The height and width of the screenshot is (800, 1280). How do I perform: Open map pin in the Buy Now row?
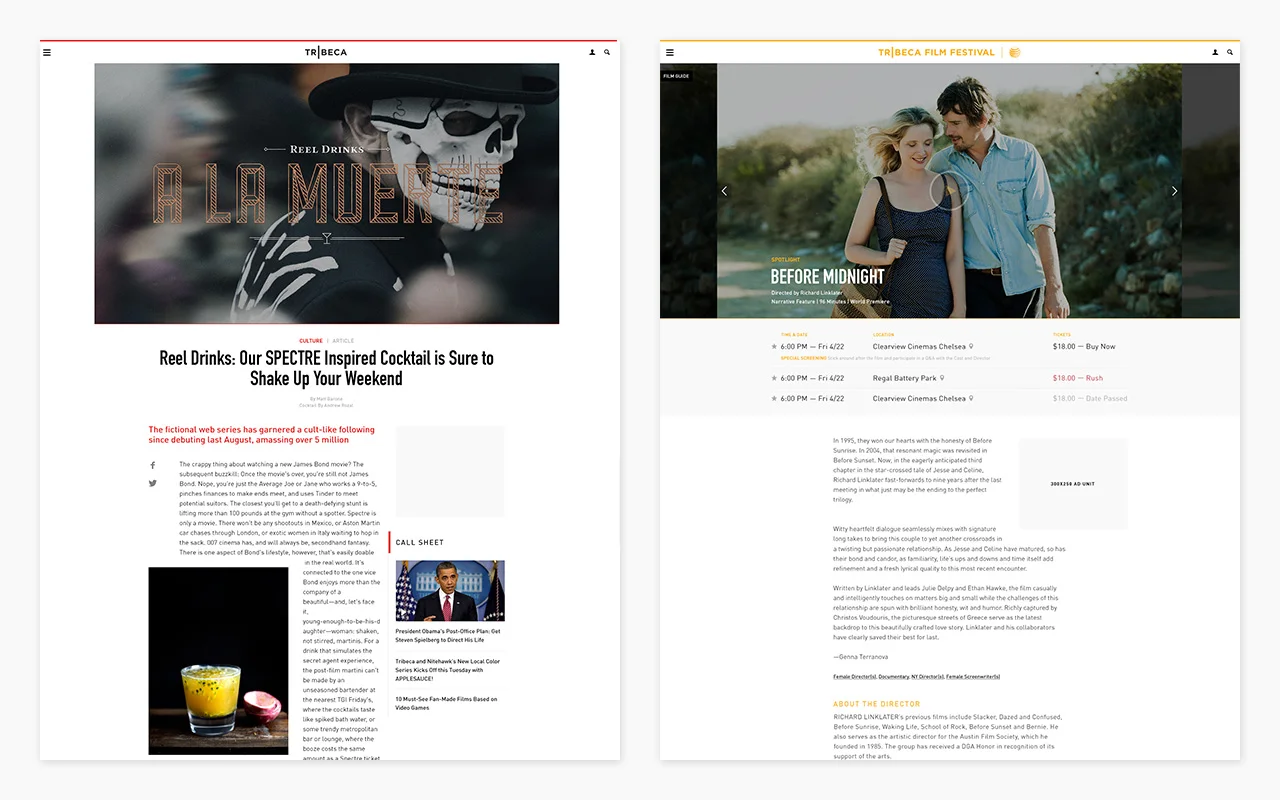tap(971, 346)
